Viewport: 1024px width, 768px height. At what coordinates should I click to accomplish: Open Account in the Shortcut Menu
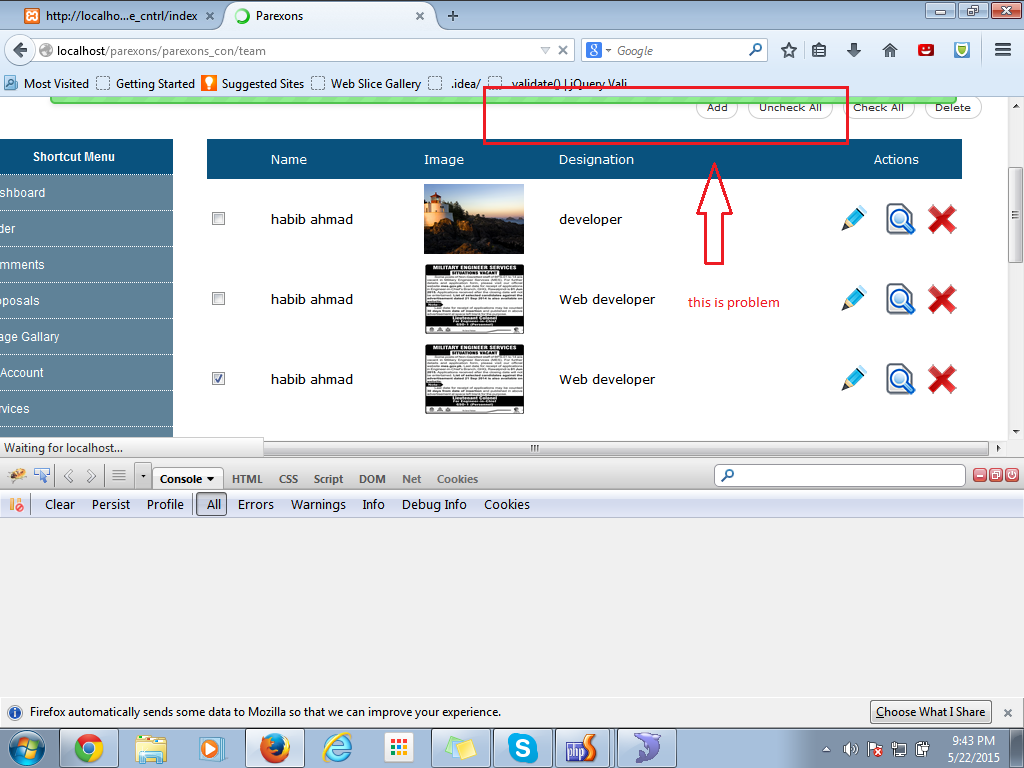click(86, 372)
